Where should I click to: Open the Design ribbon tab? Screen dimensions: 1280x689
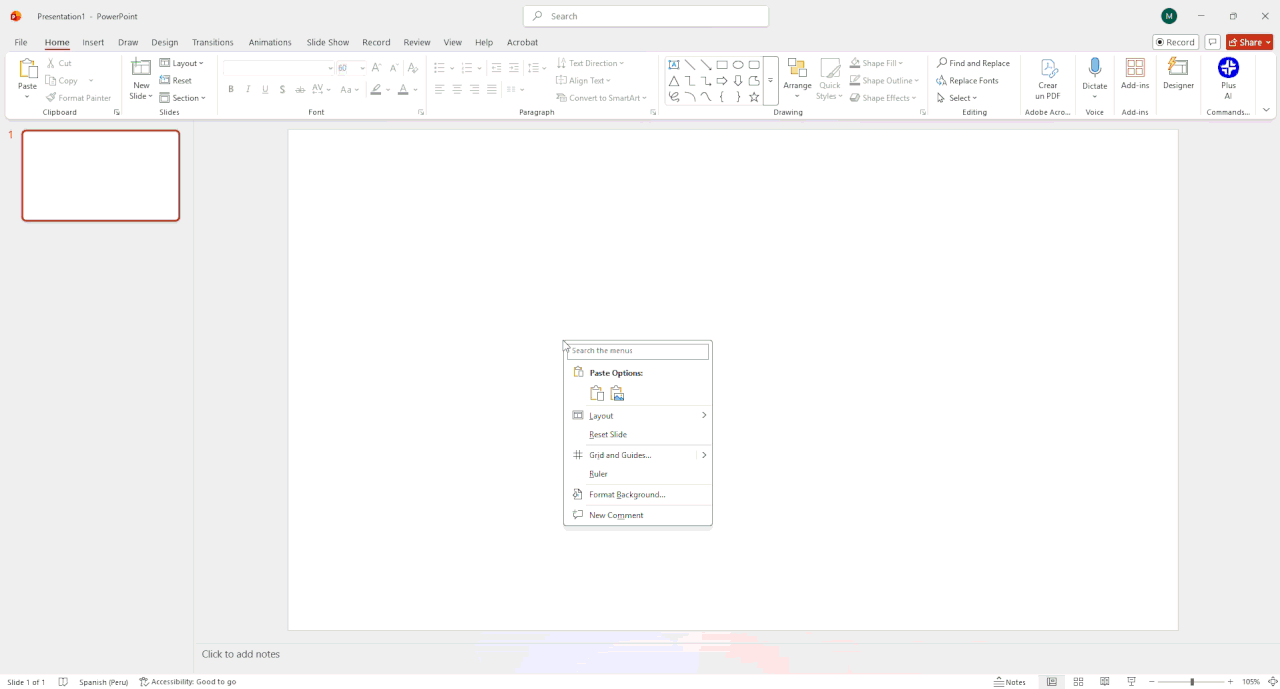165,42
